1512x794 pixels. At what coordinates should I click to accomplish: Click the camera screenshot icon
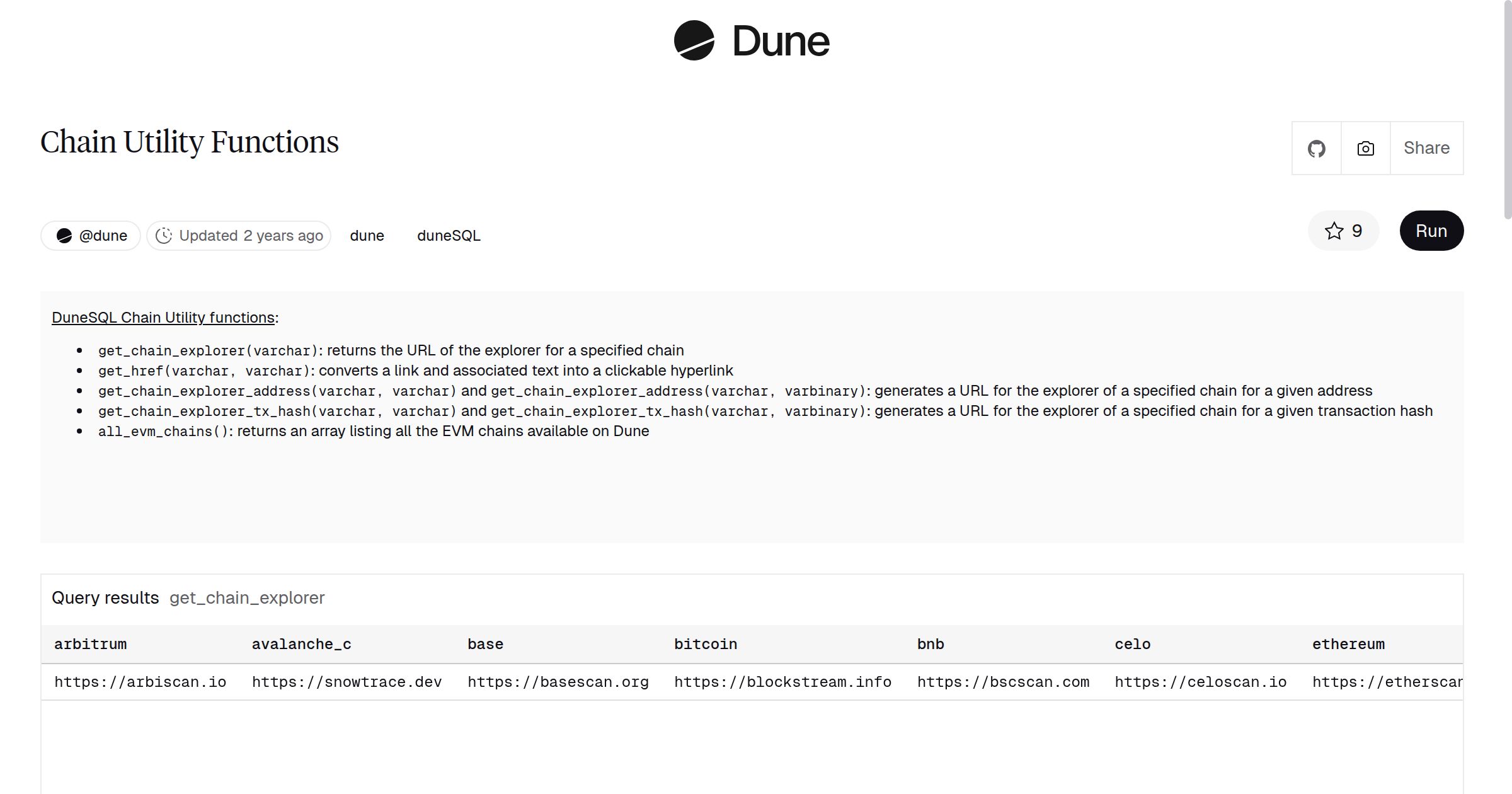1365,149
